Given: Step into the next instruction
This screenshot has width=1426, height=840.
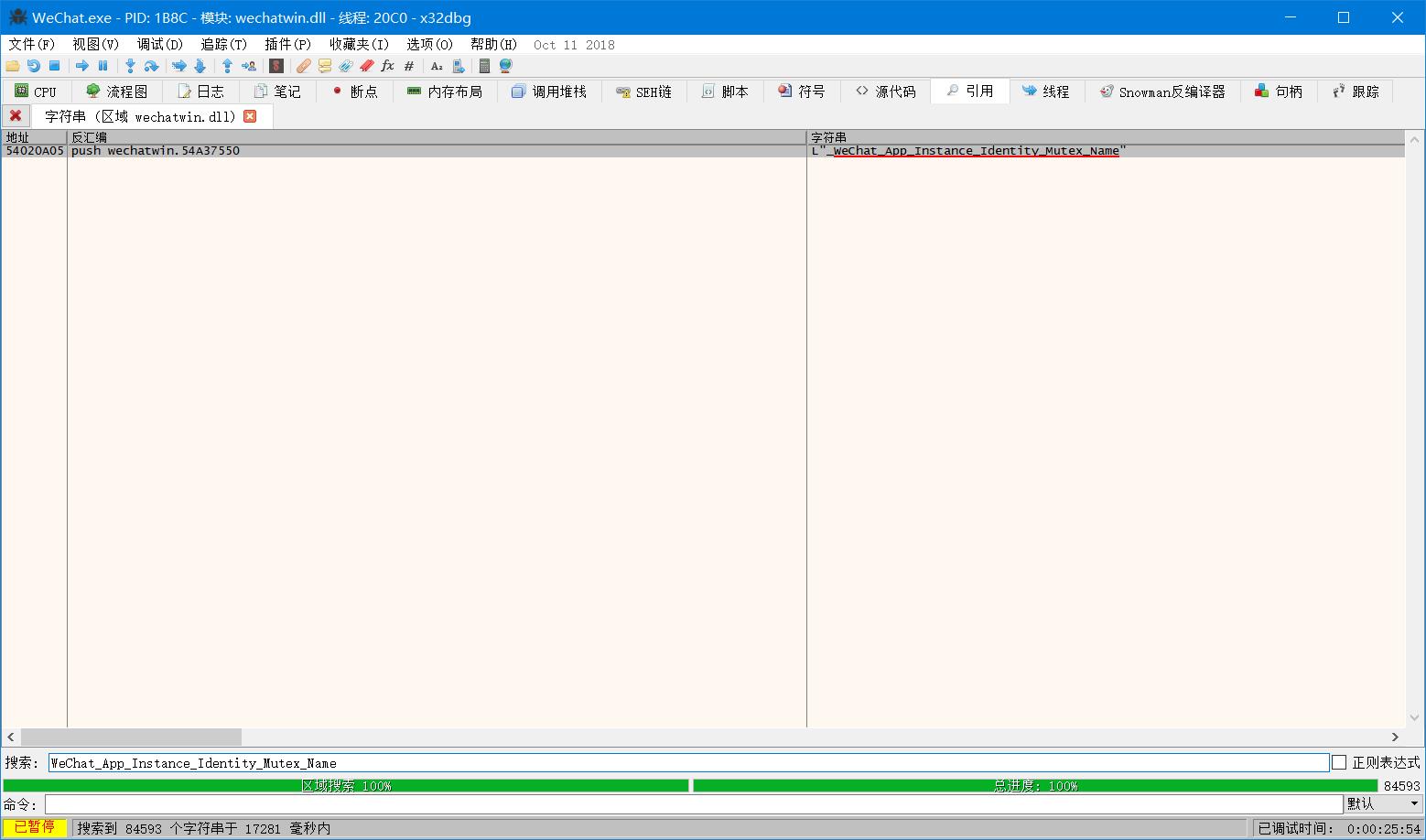Looking at the screenshot, I should [130, 66].
